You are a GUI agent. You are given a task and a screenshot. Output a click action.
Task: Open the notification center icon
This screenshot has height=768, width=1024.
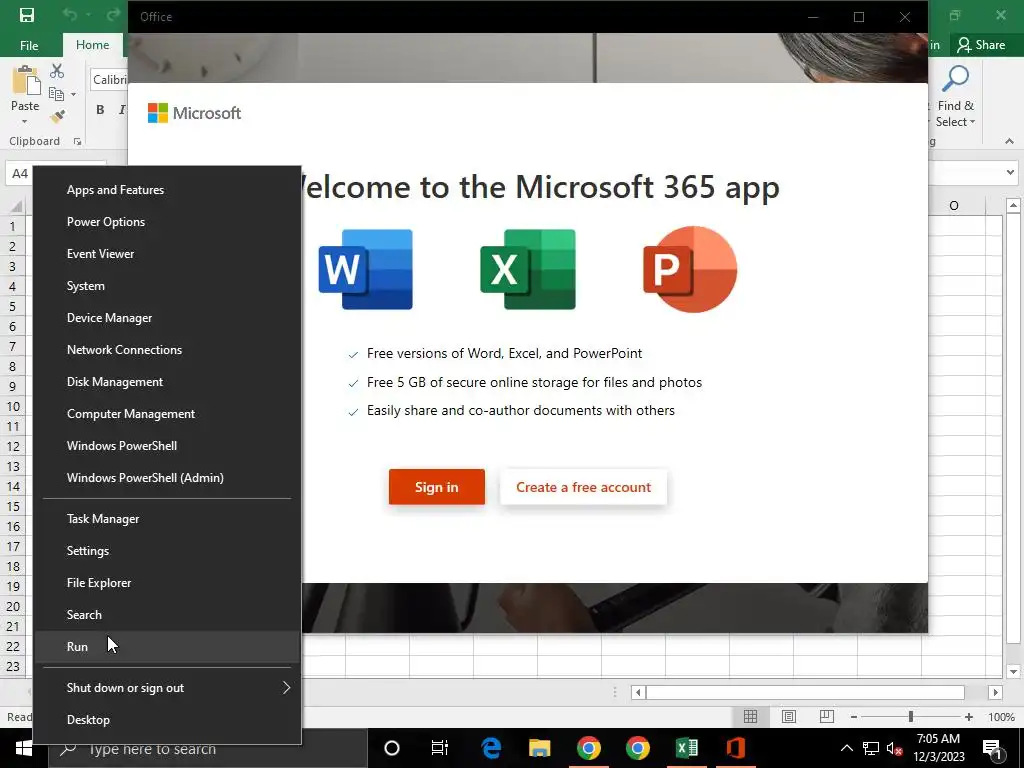tap(993, 749)
